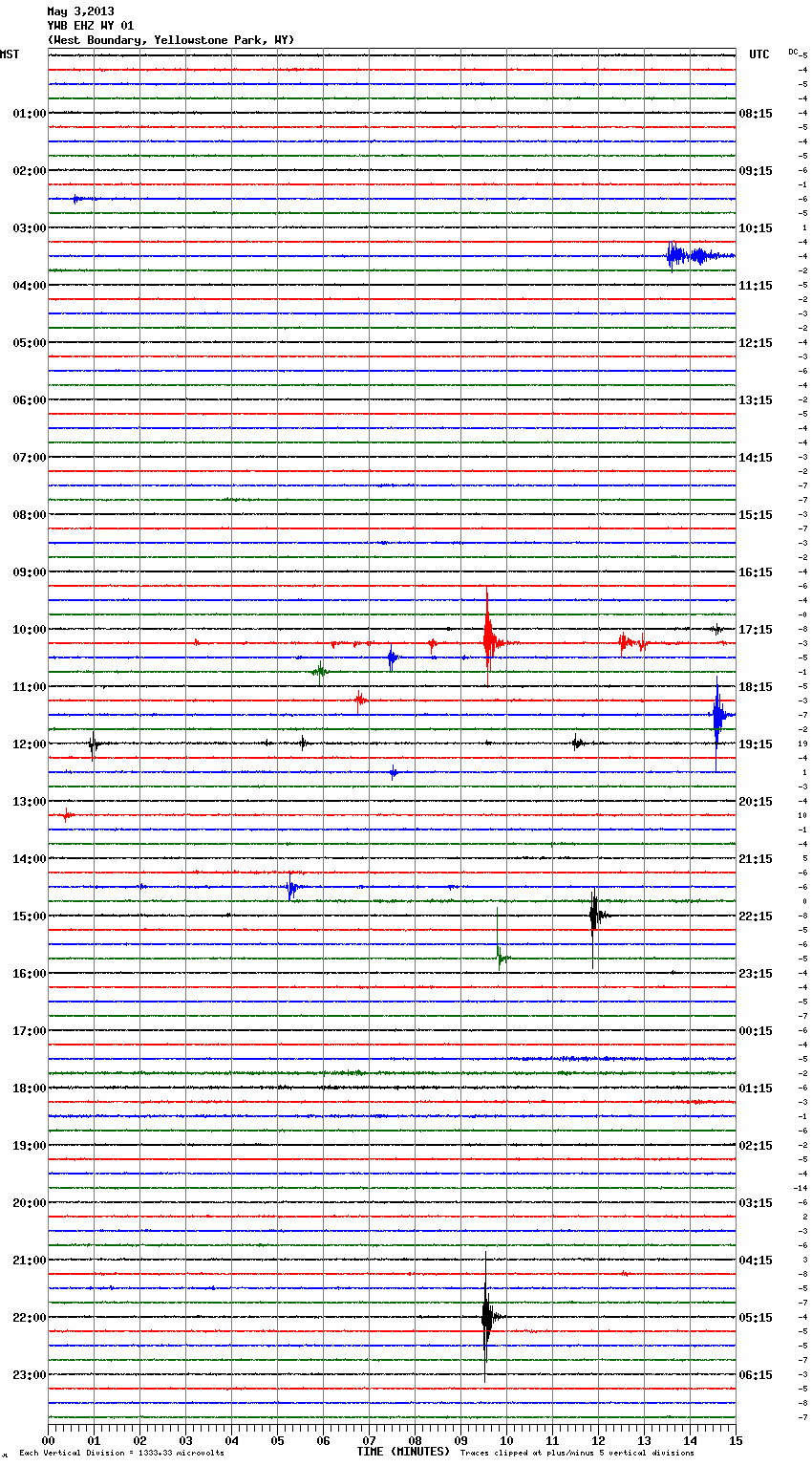The width and height of the screenshot is (812, 1466).
Task: Click minute 15 on the bottom time axis
Action: tap(736, 1440)
